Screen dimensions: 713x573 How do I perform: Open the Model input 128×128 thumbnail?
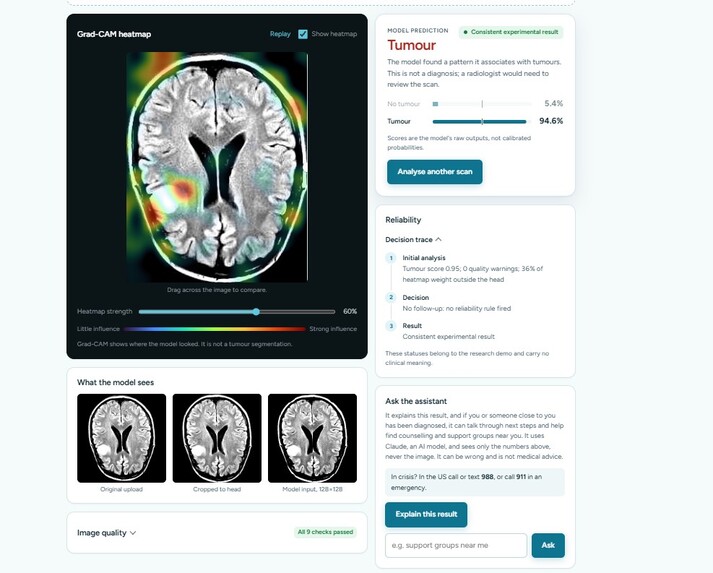(x=312, y=438)
